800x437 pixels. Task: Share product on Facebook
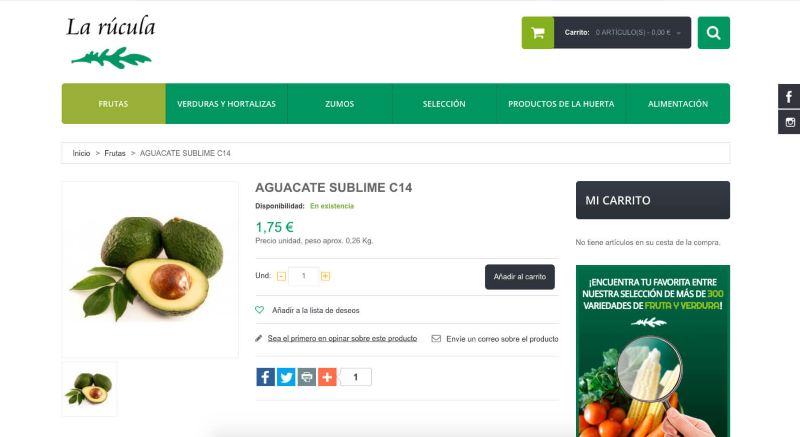click(x=265, y=377)
